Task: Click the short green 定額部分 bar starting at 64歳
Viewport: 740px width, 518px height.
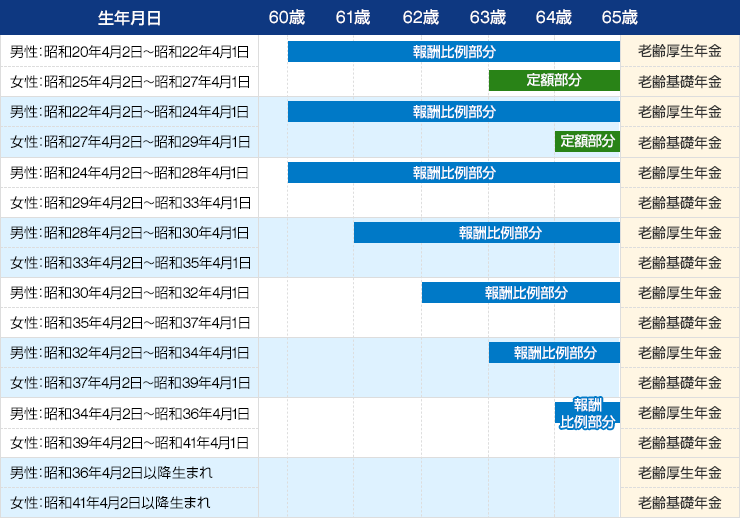Action: 587,141
